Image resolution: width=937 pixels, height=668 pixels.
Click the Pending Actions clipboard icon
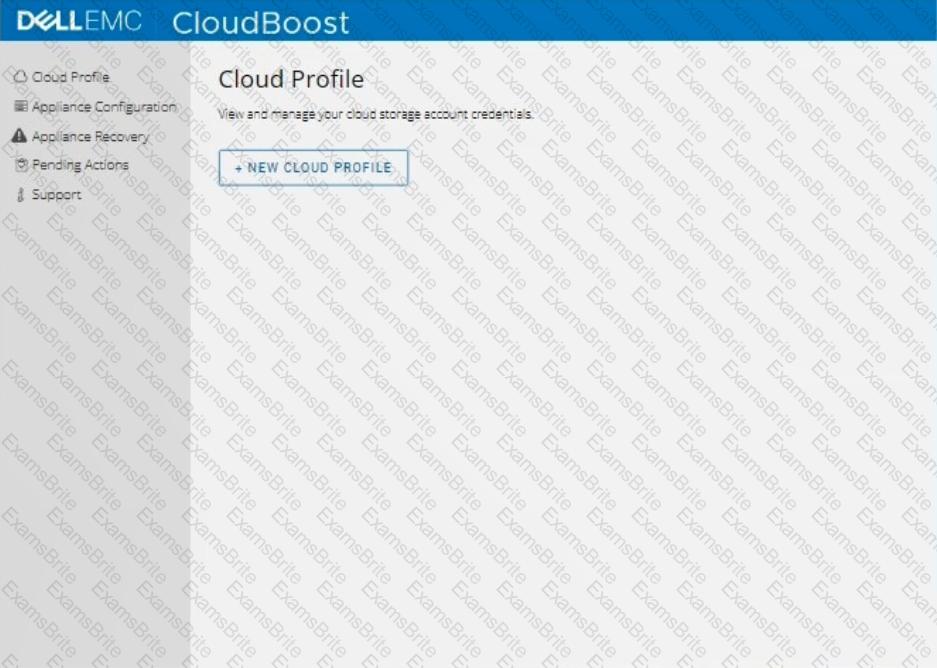tap(21, 165)
